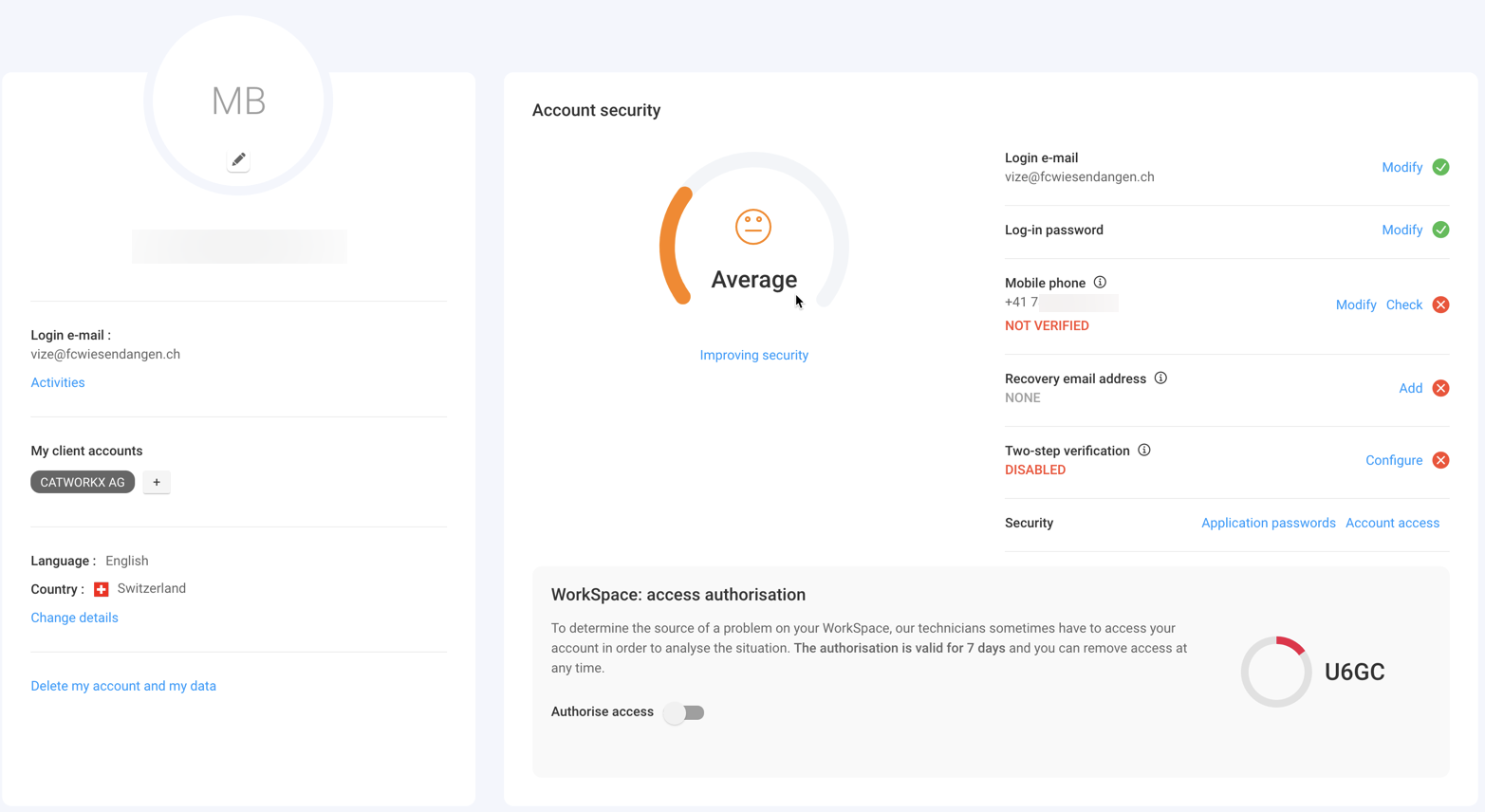
Task: Open Improving security link
Action: pyautogui.click(x=753, y=355)
